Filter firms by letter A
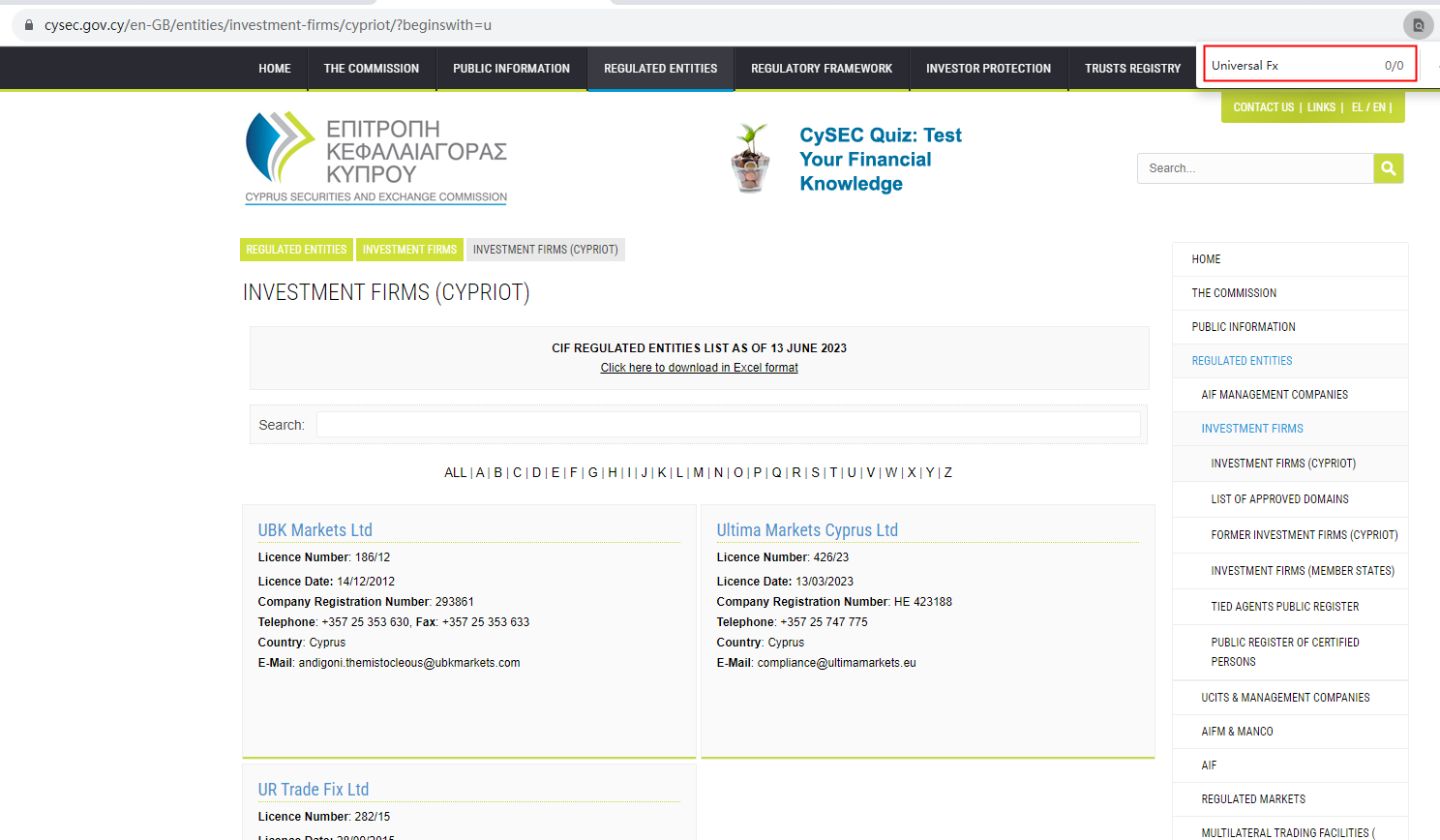1440x840 pixels. (480, 472)
